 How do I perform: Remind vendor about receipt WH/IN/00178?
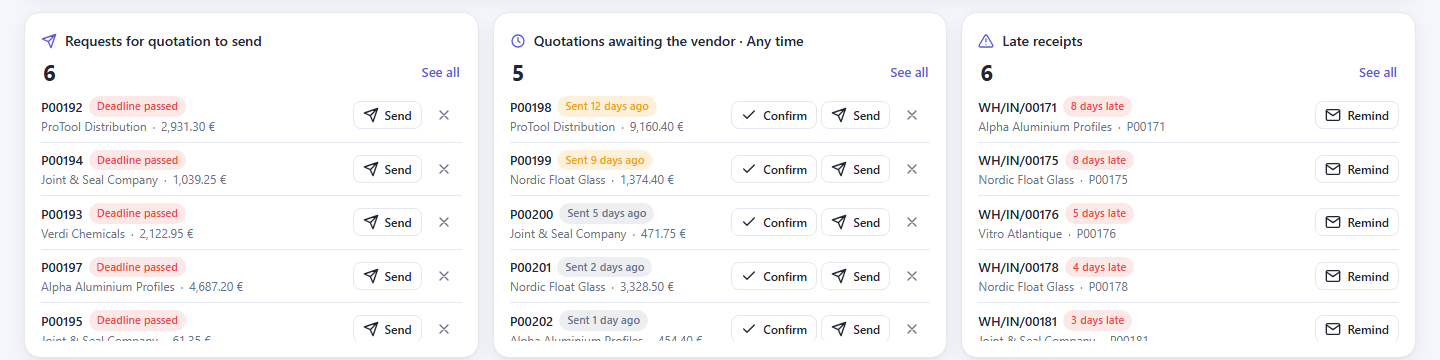[1356, 276]
